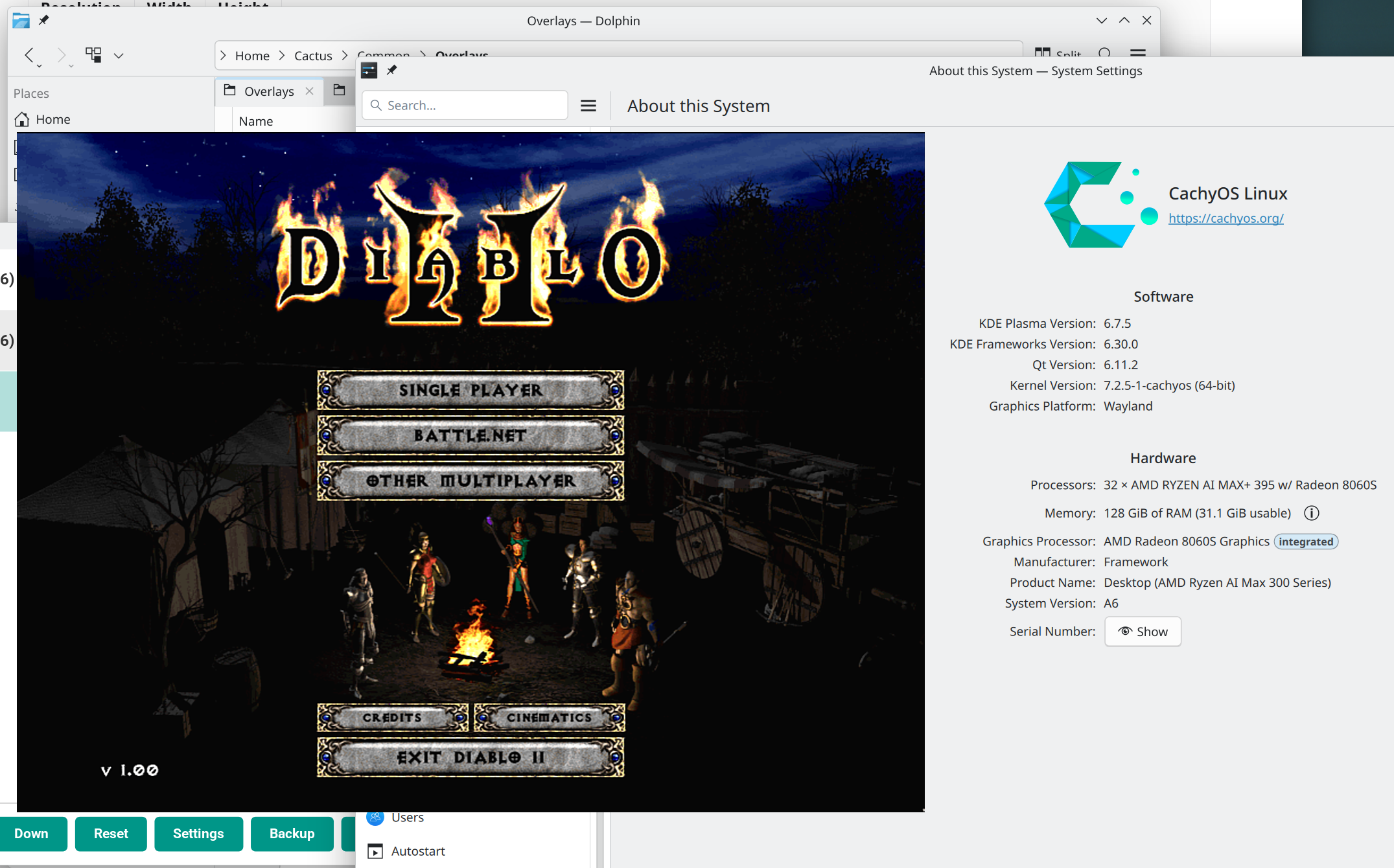Click the Users icon in sidebar
Screen dimensions: 1394x868
375,817
